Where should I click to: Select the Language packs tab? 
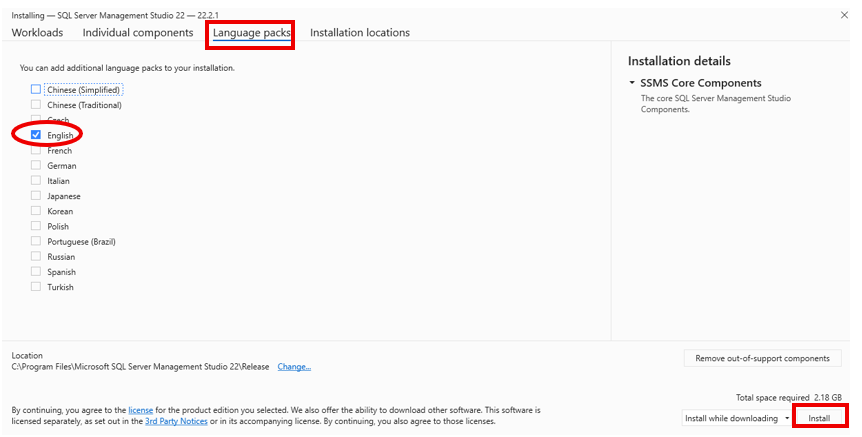[251, 33]
